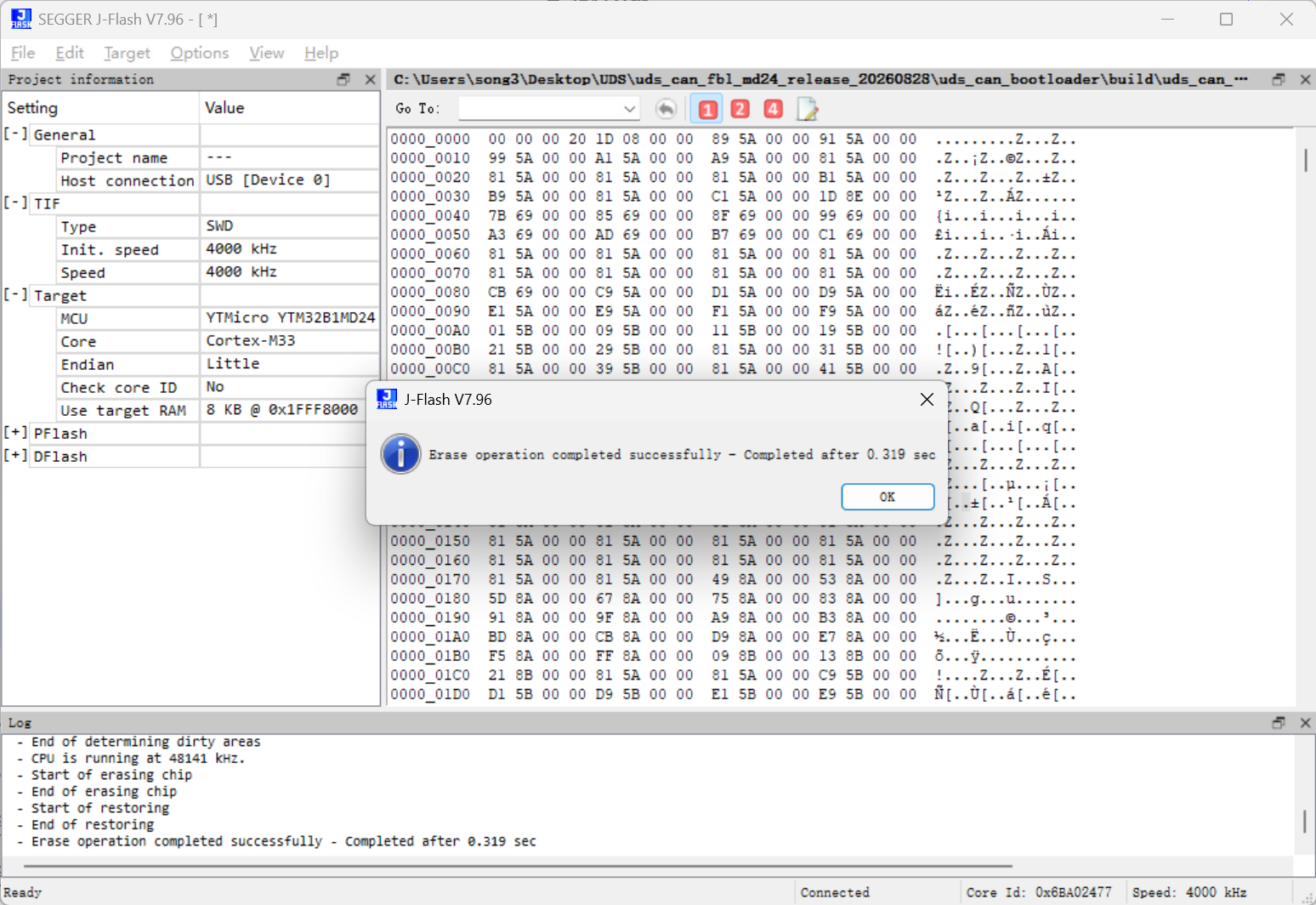Select 1-byte view mode icon
This screenshot has height=905, width=1316.
(x=707, y=109)
